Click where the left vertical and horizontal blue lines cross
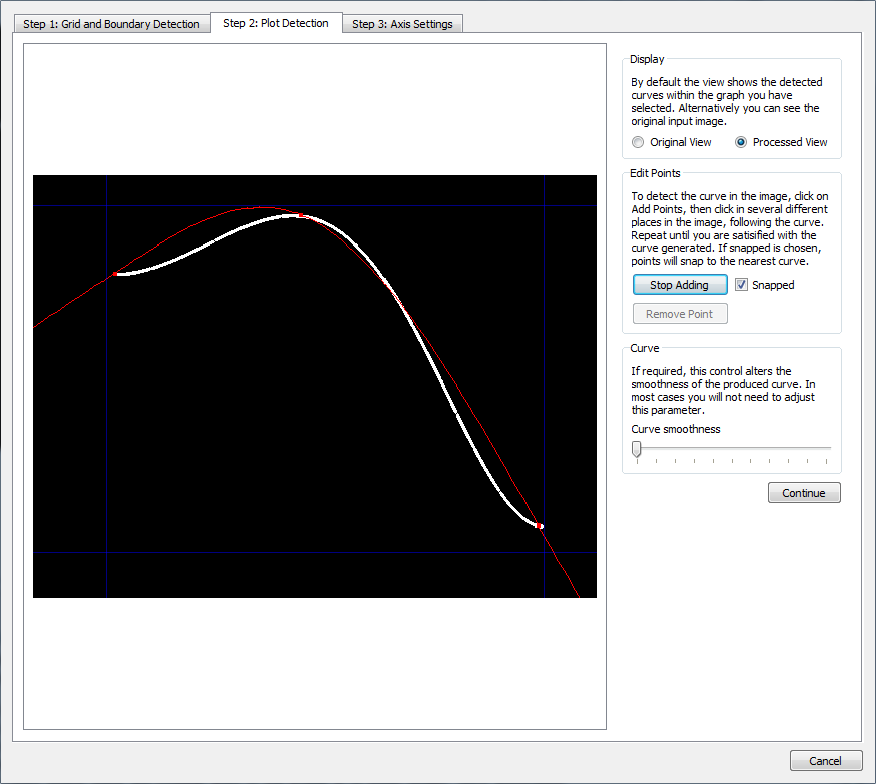The image size is (876, 784). click(106, 552)
